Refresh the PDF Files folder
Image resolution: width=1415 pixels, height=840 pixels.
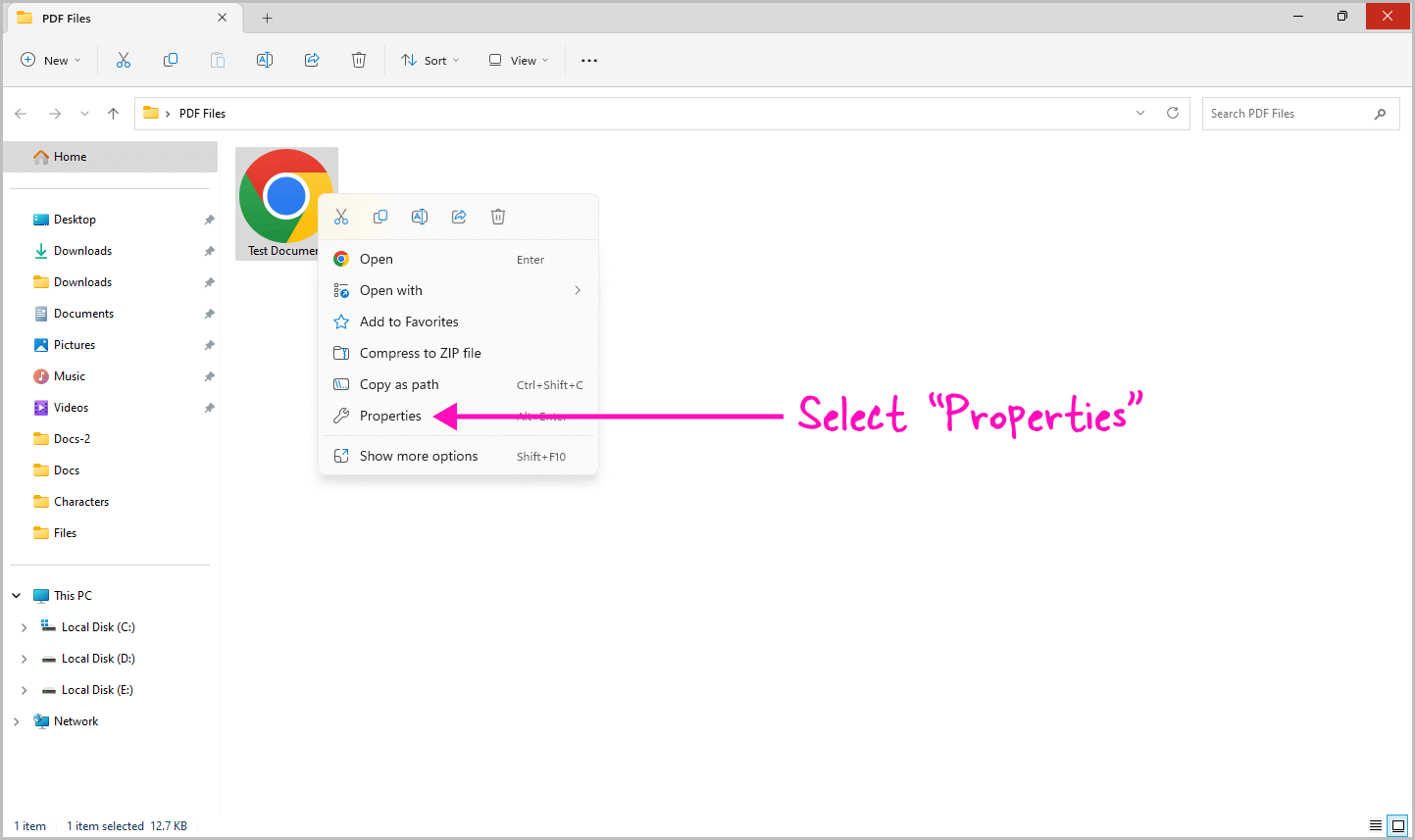[1173, 113]
